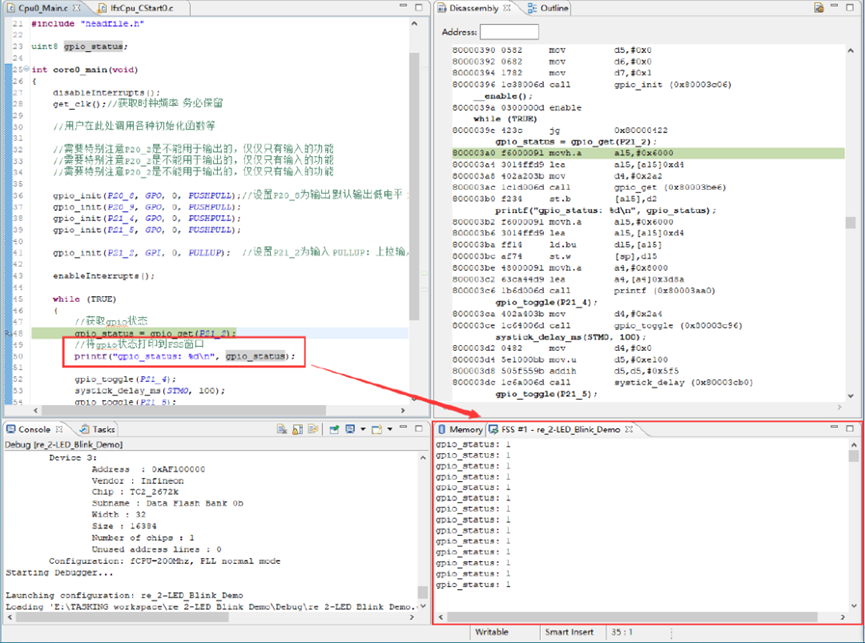The height and width of the screenshot is (643, 865).
Task: Open the Display Selected Console dropdown arrow
Action: (363, 429)
